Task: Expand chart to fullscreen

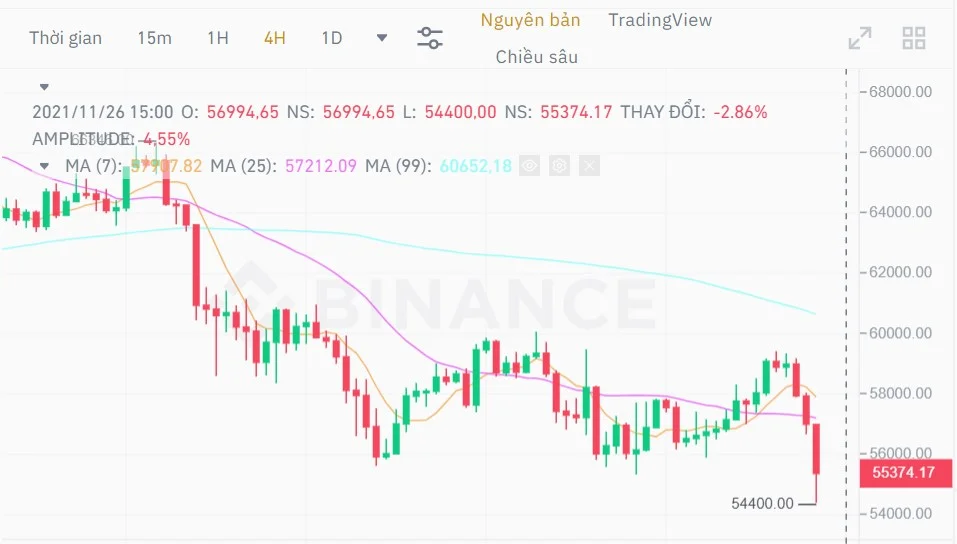Action: 859,38
